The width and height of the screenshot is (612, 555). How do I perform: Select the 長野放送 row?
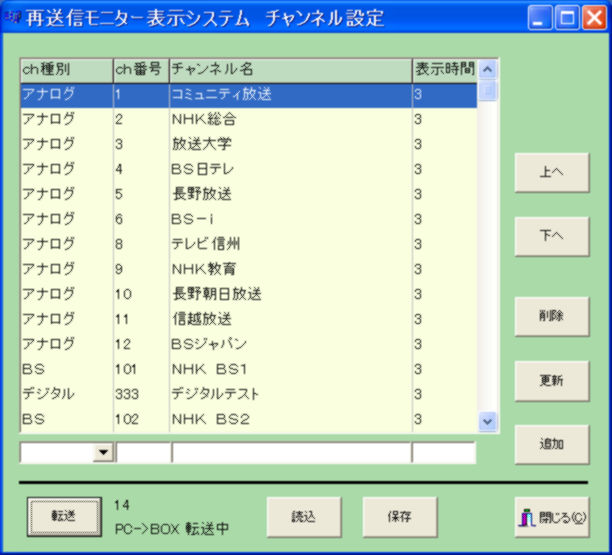(249, 194)
